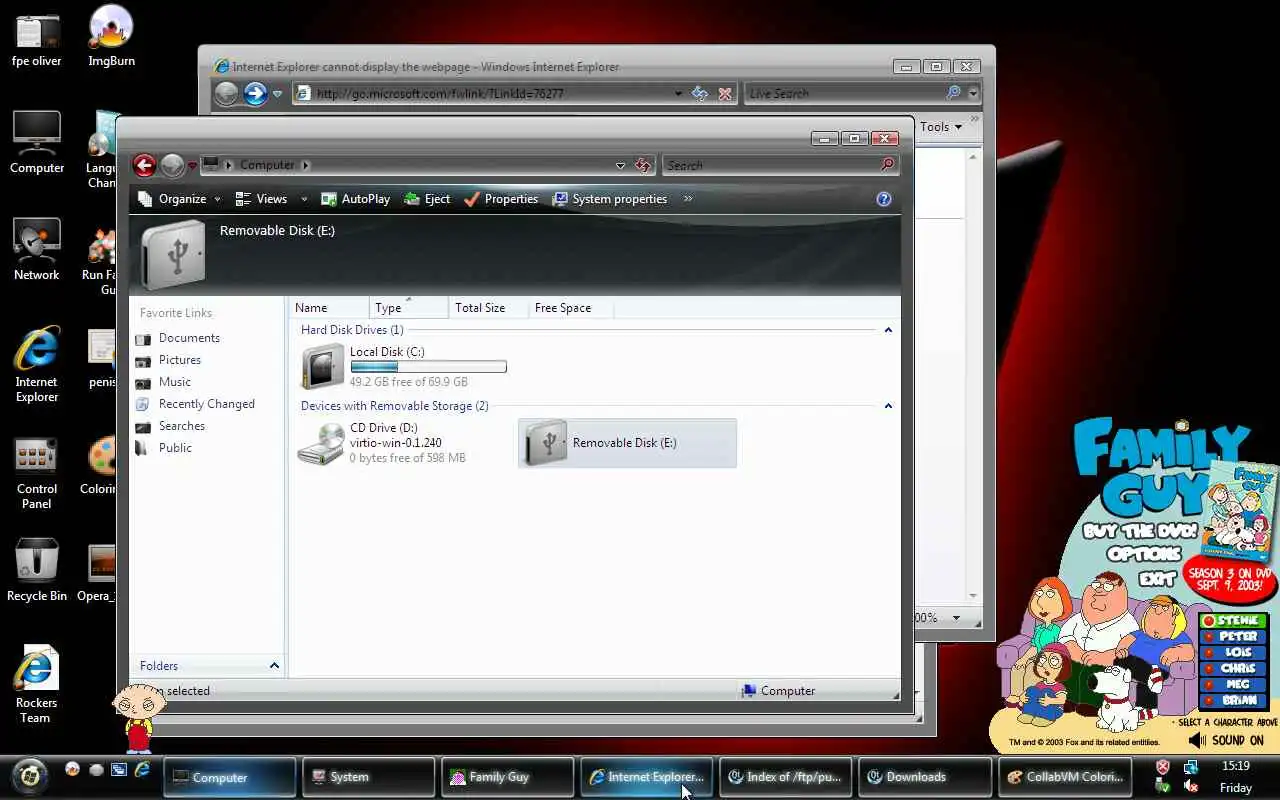Open the Views menu button
Viewport: 1280px width, 800px height.
click(261, 199)
